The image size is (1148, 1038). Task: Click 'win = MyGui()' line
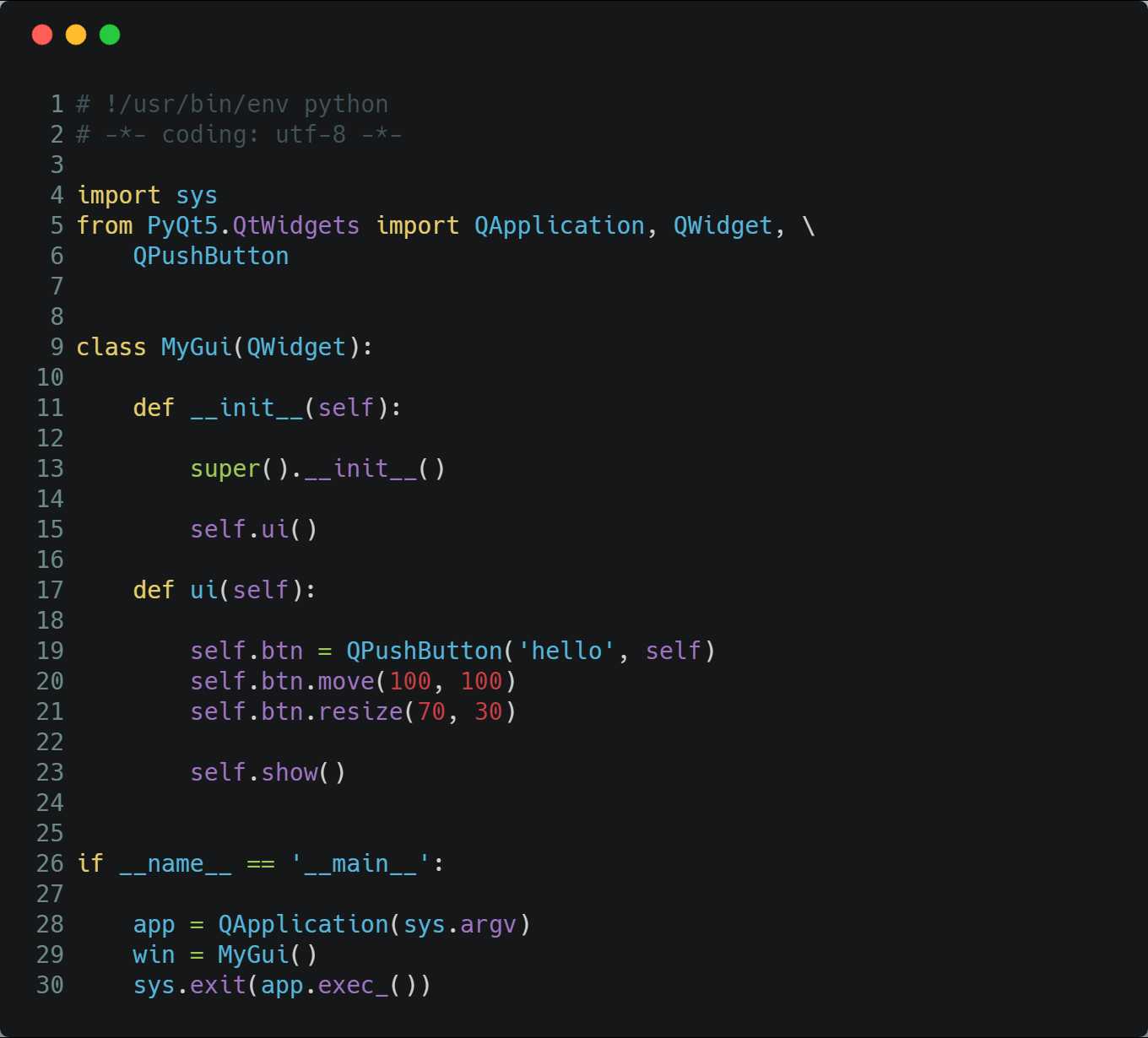tap(225, 955)
